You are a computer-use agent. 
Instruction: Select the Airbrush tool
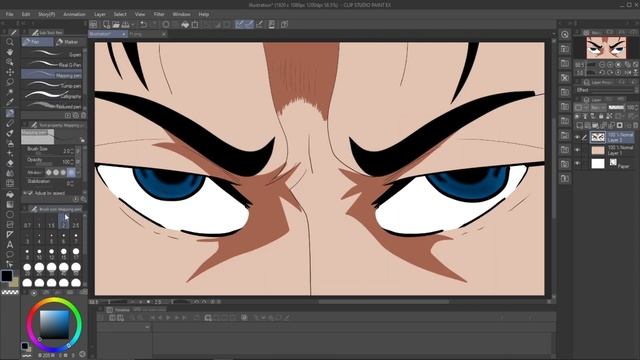(10, 143)
